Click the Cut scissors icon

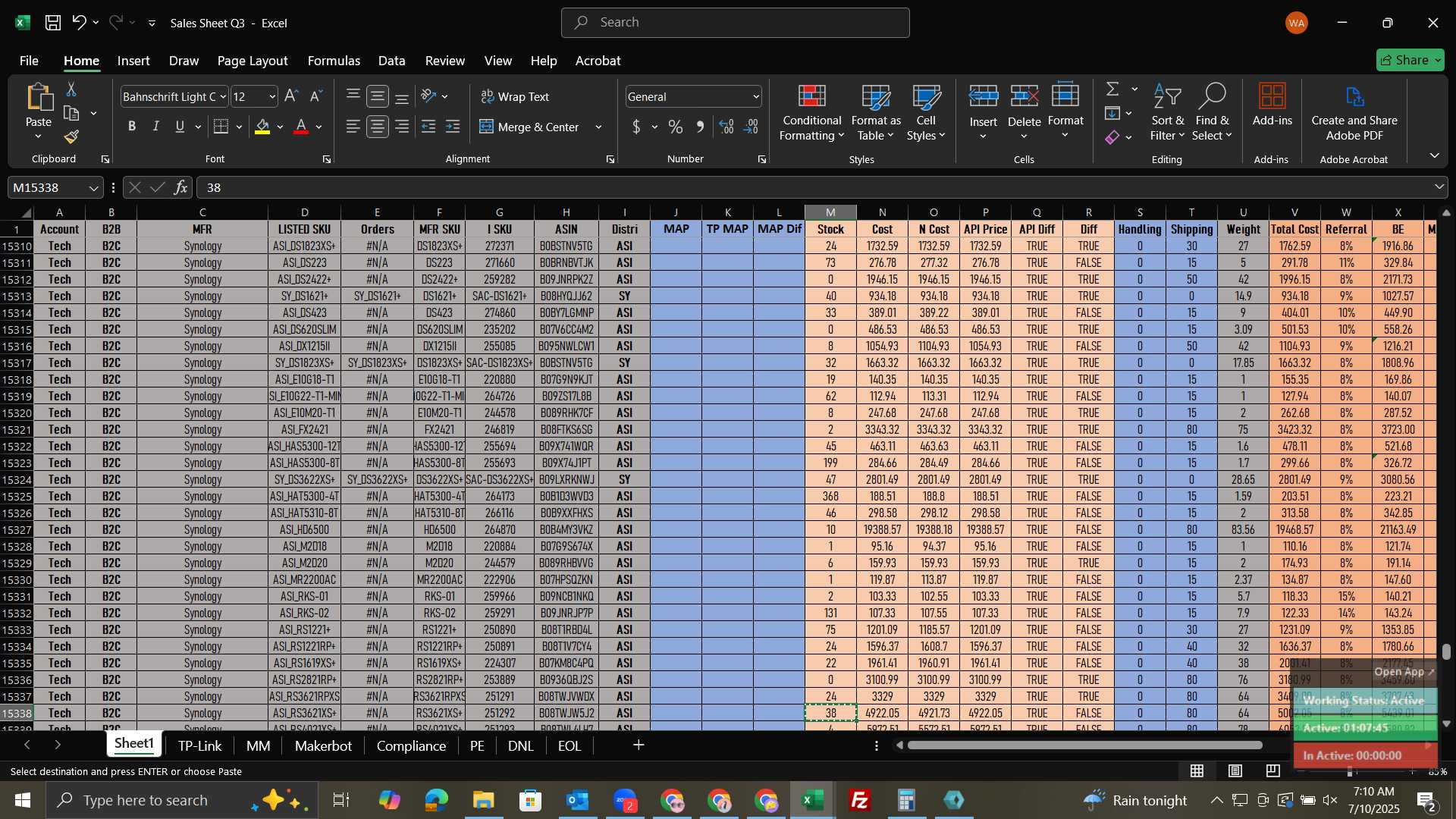[x=71, y=89]
